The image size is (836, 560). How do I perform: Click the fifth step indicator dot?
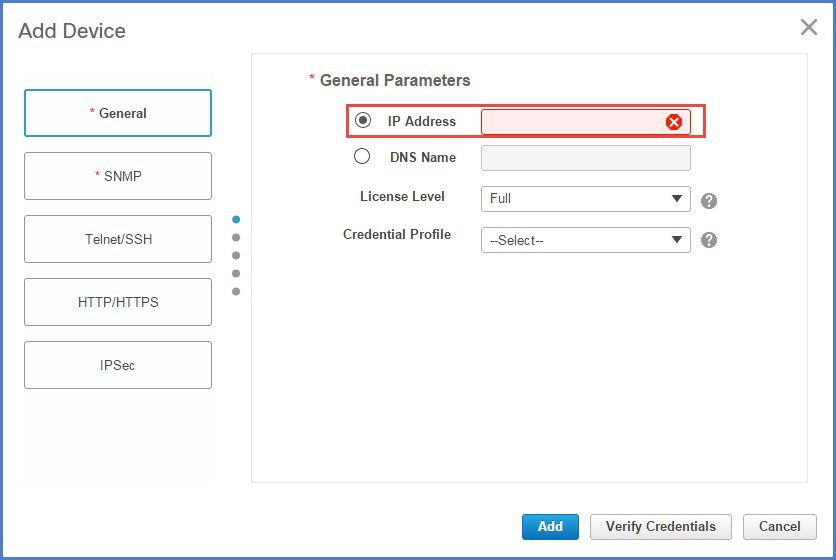(236, 291)
